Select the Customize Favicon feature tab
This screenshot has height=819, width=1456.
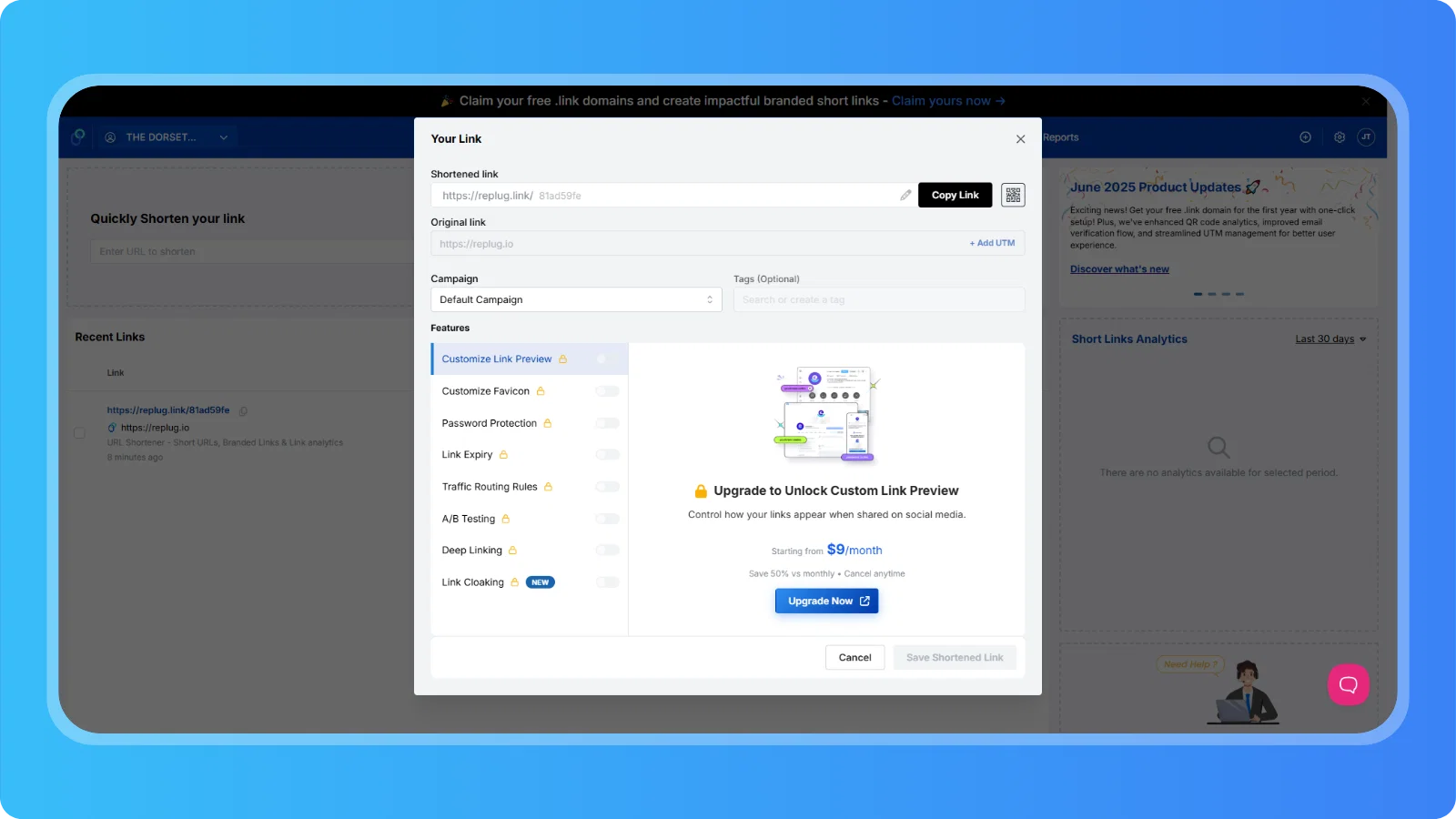pyautogui.click(x=530, y=391)
